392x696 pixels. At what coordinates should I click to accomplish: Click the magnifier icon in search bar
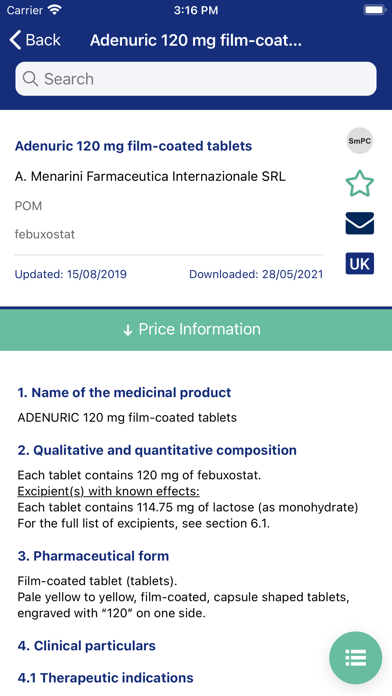(x=30, y=79)
